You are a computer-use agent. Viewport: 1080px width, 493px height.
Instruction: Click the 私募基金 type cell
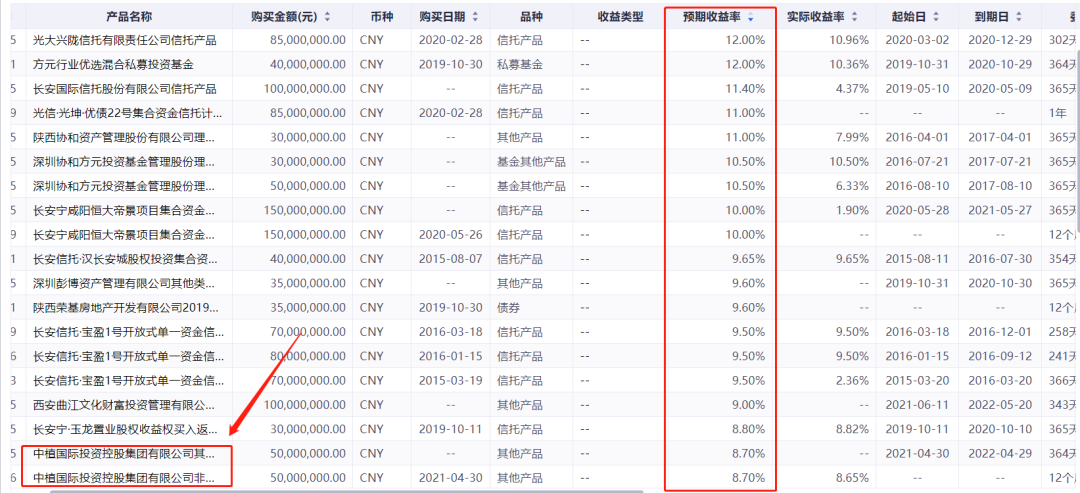519,65
